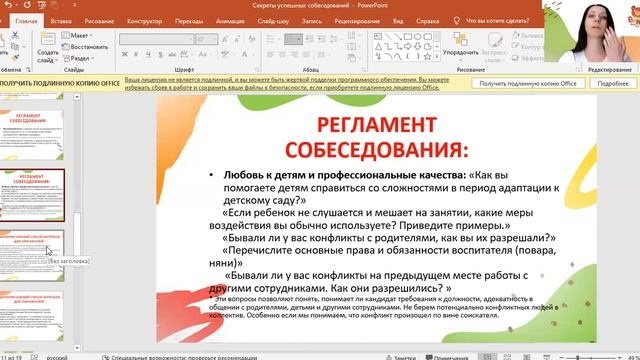
Task: Click the Создать слайд new slide icon
Action: pyautogui.click(x=48, y=40)
